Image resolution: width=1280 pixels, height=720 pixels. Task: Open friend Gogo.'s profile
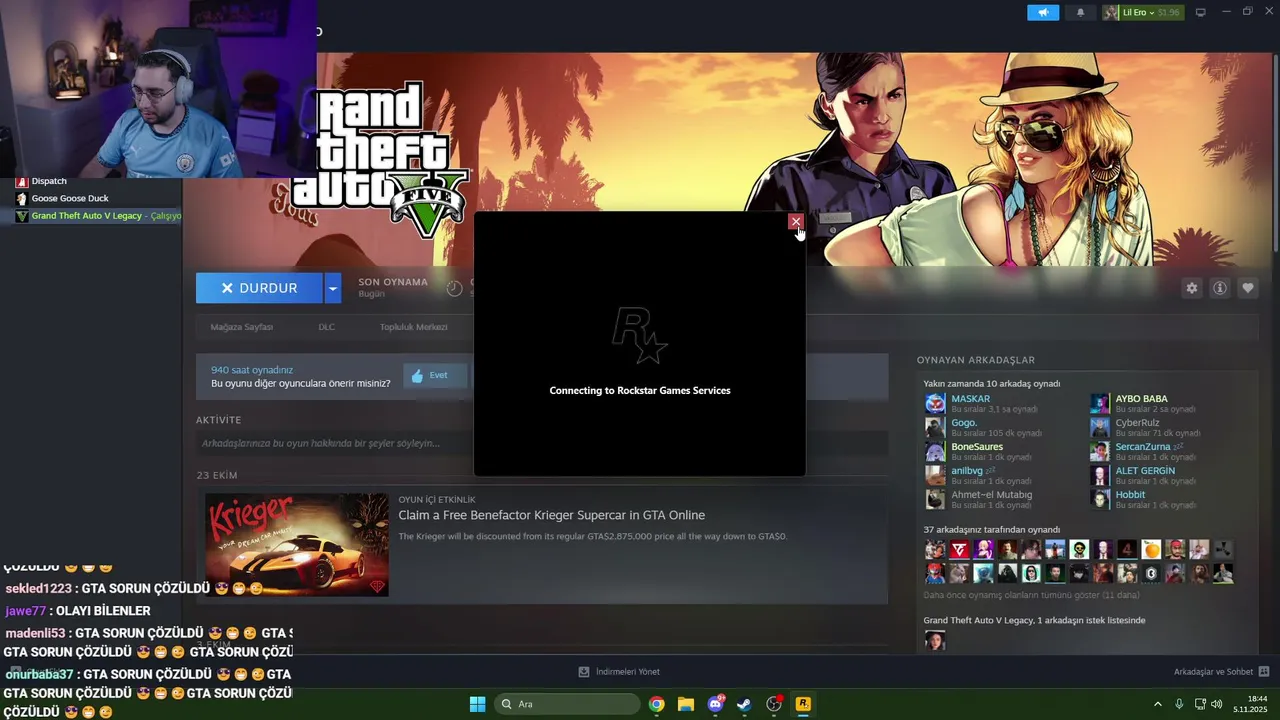[x=964, y=423]
